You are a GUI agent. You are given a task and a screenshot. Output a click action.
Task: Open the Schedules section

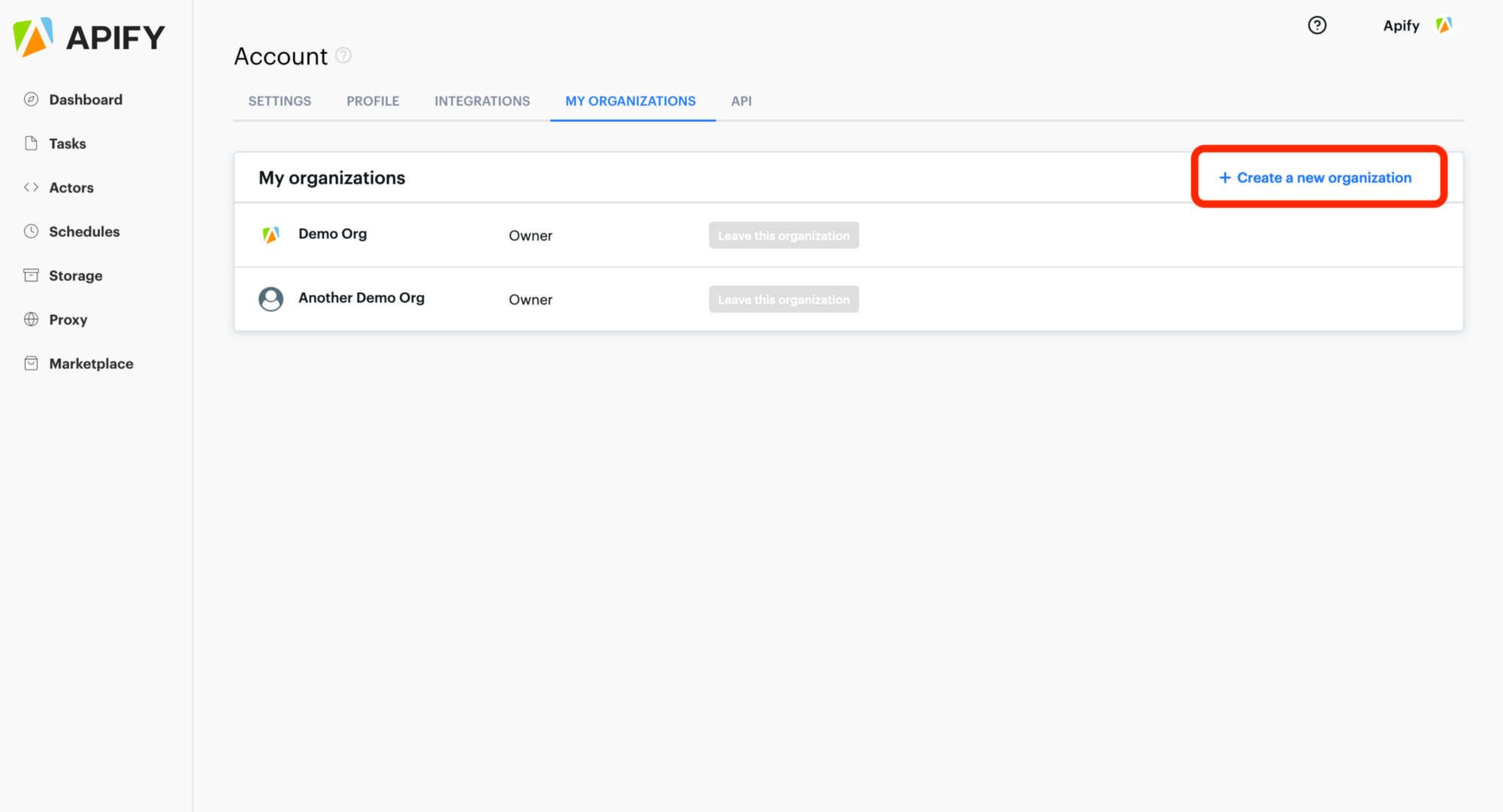click(x=84, y=231)
